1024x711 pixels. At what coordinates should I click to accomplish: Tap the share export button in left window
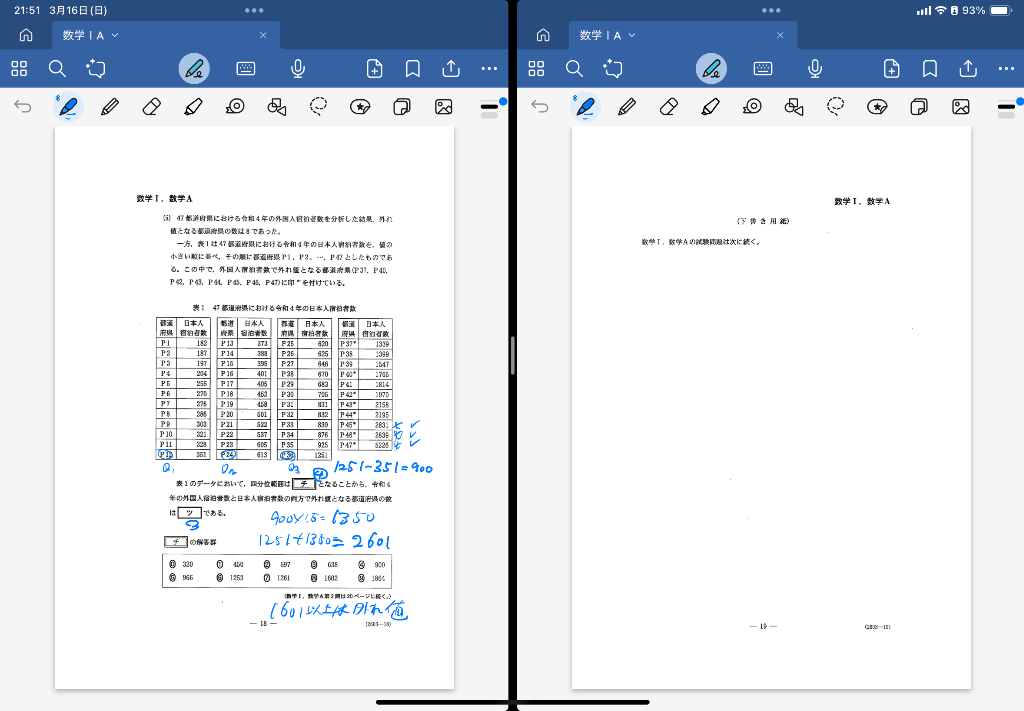tap(451, 68)
